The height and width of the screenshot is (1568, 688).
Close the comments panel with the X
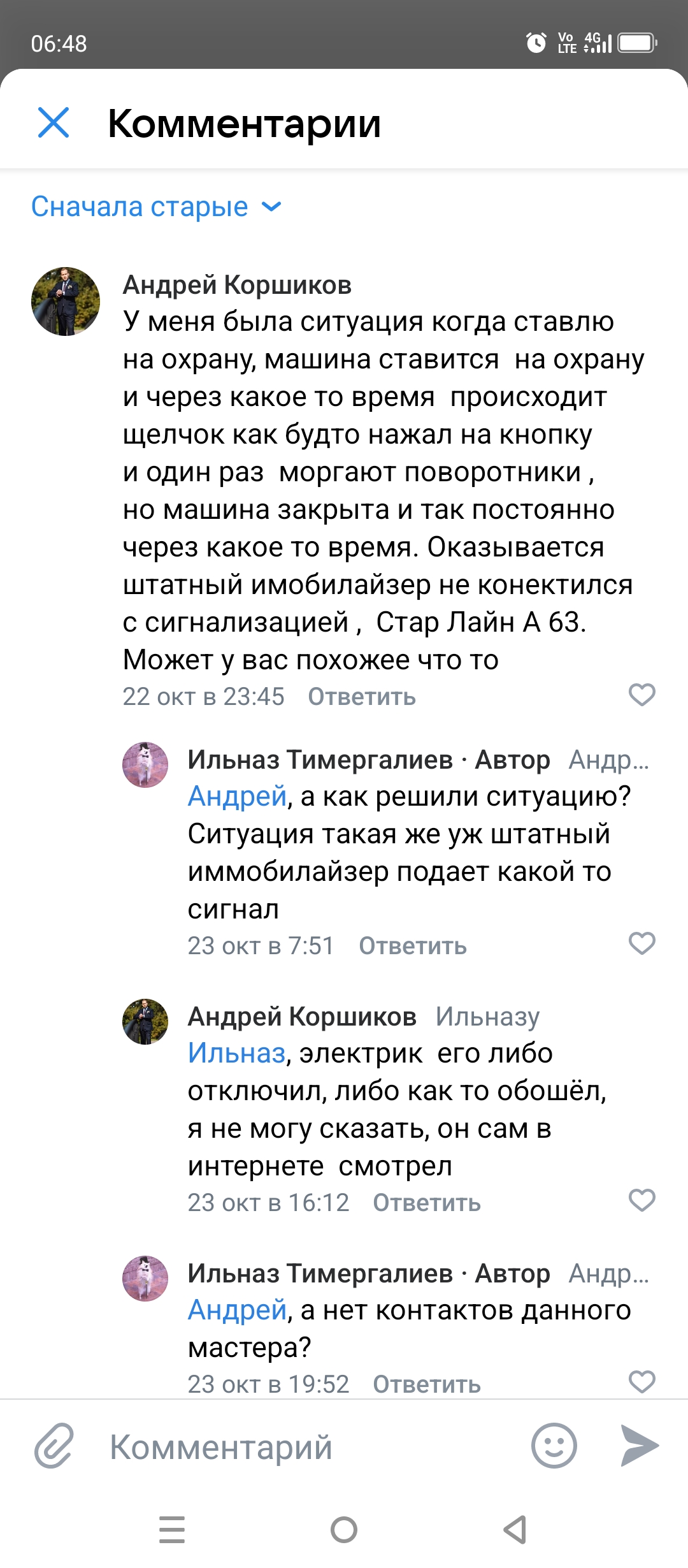tap(54, 122)
